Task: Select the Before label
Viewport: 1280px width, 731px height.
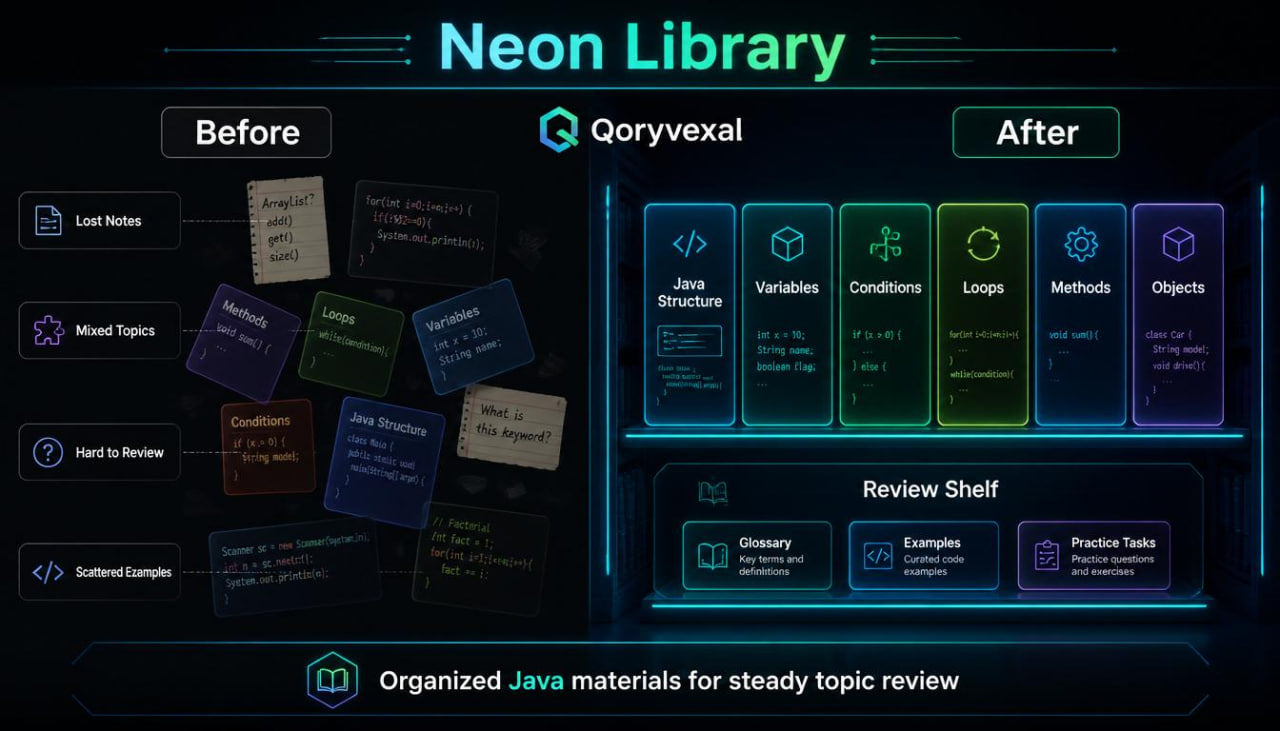Action: pos(246,132)
